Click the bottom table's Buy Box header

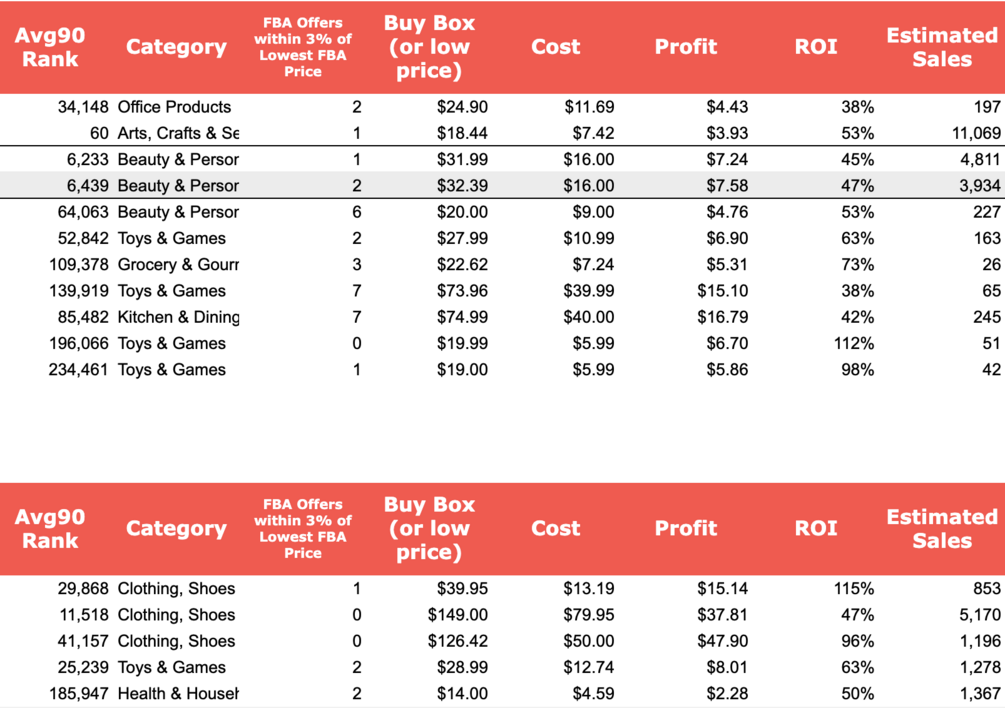coord(429,528)
